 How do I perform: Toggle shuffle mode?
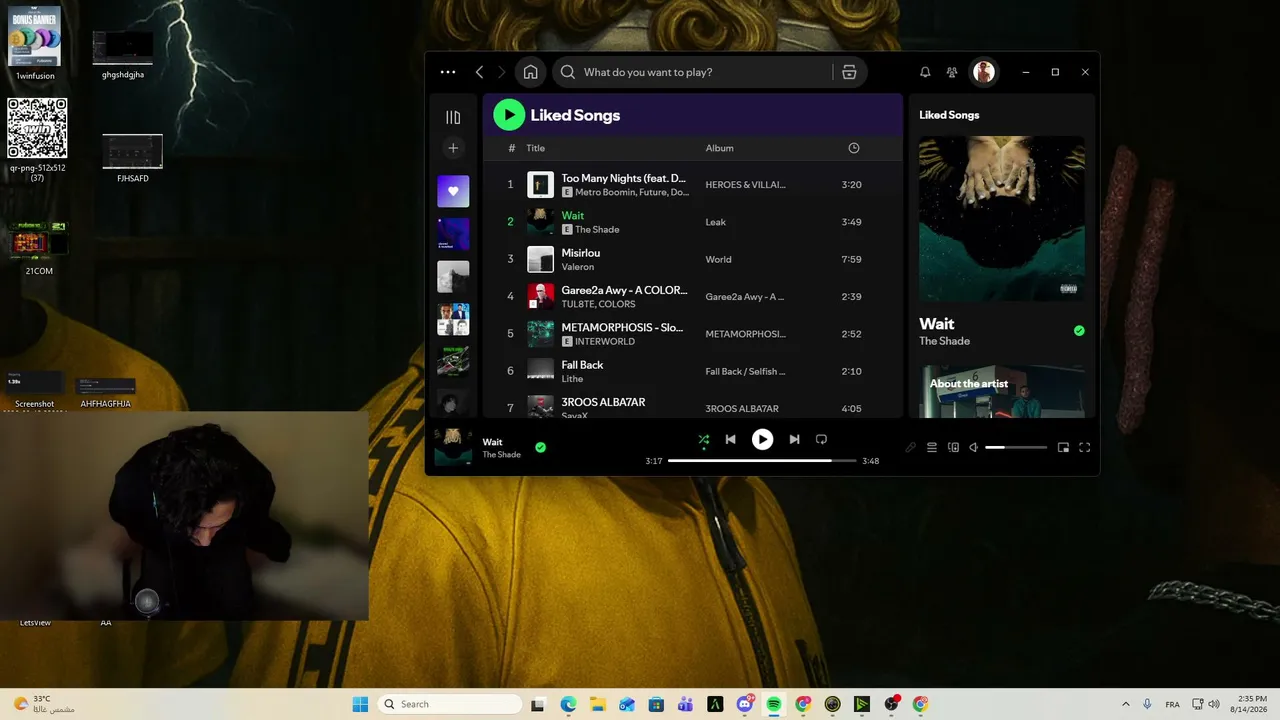pos(704,439)
